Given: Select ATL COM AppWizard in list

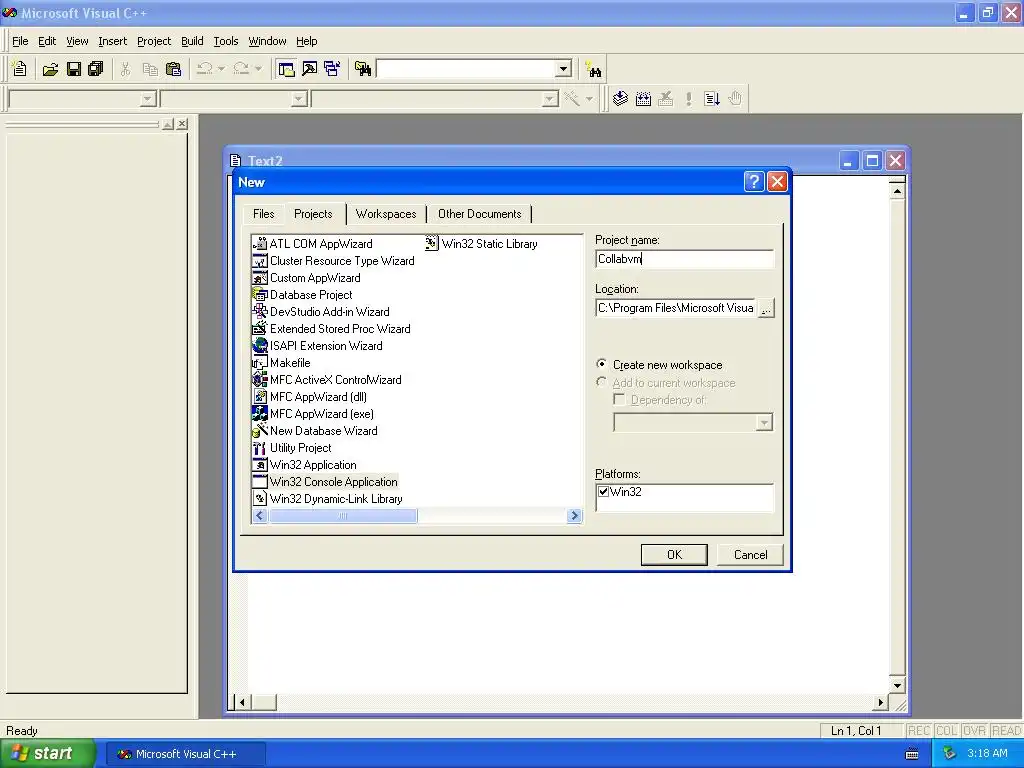Looking at the screenshot, I should pyautogui.click(x=312, y=244).
